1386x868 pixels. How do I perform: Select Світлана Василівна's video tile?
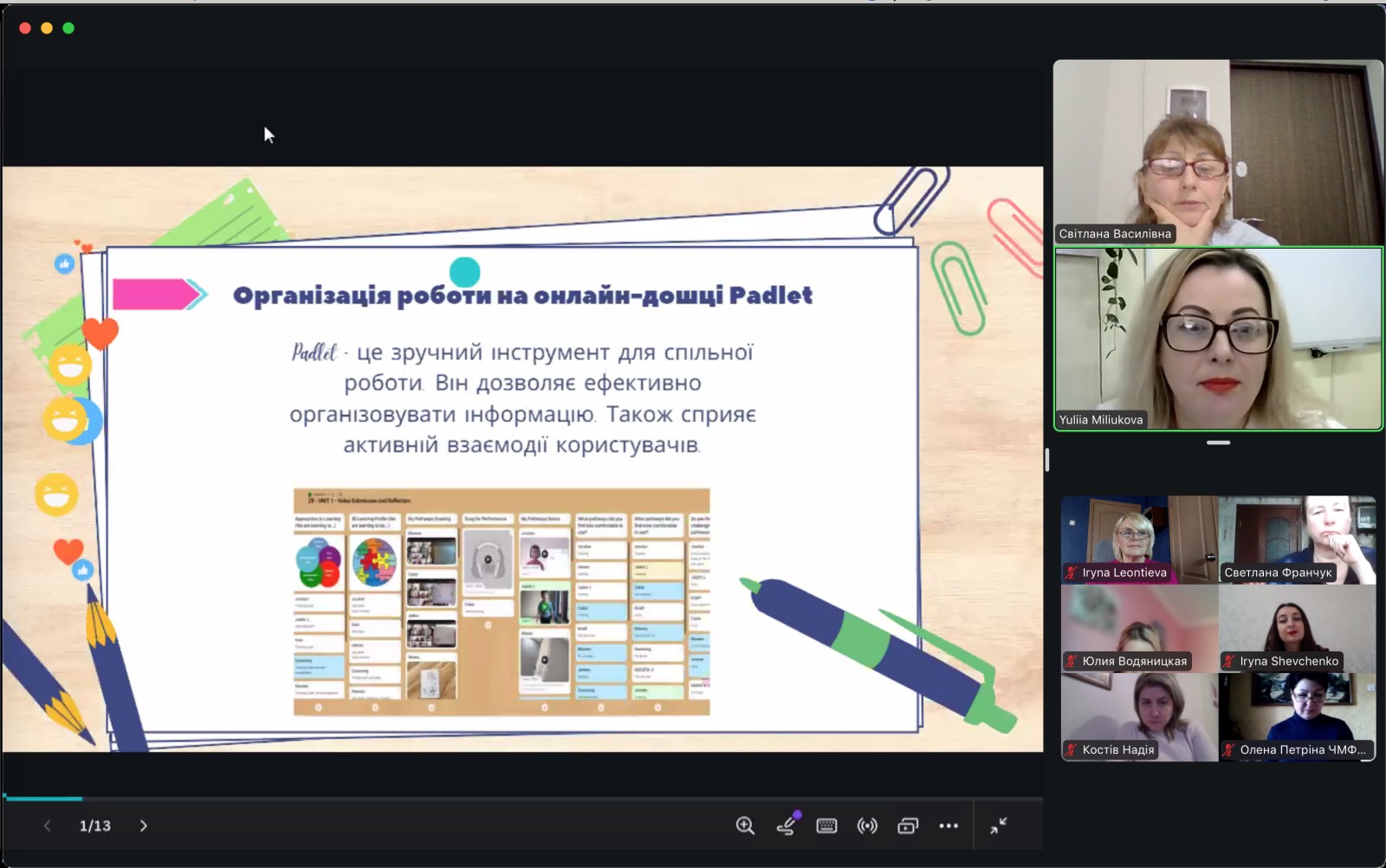(1218, 152)
